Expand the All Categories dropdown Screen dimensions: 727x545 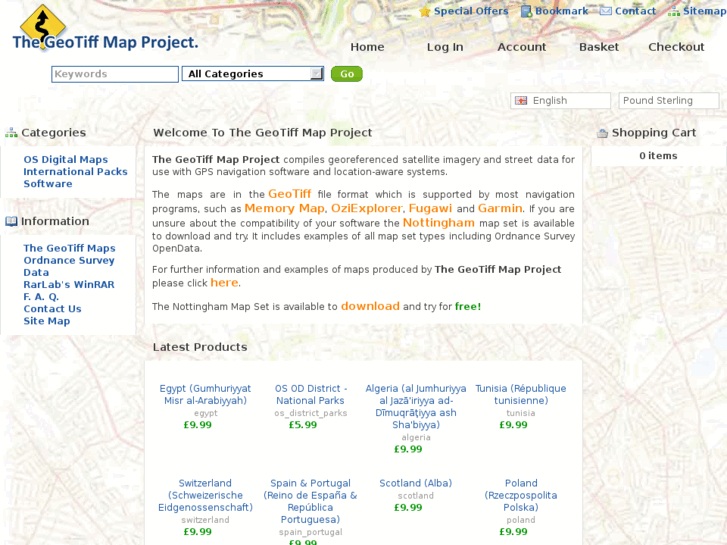[x=253, y=74]
